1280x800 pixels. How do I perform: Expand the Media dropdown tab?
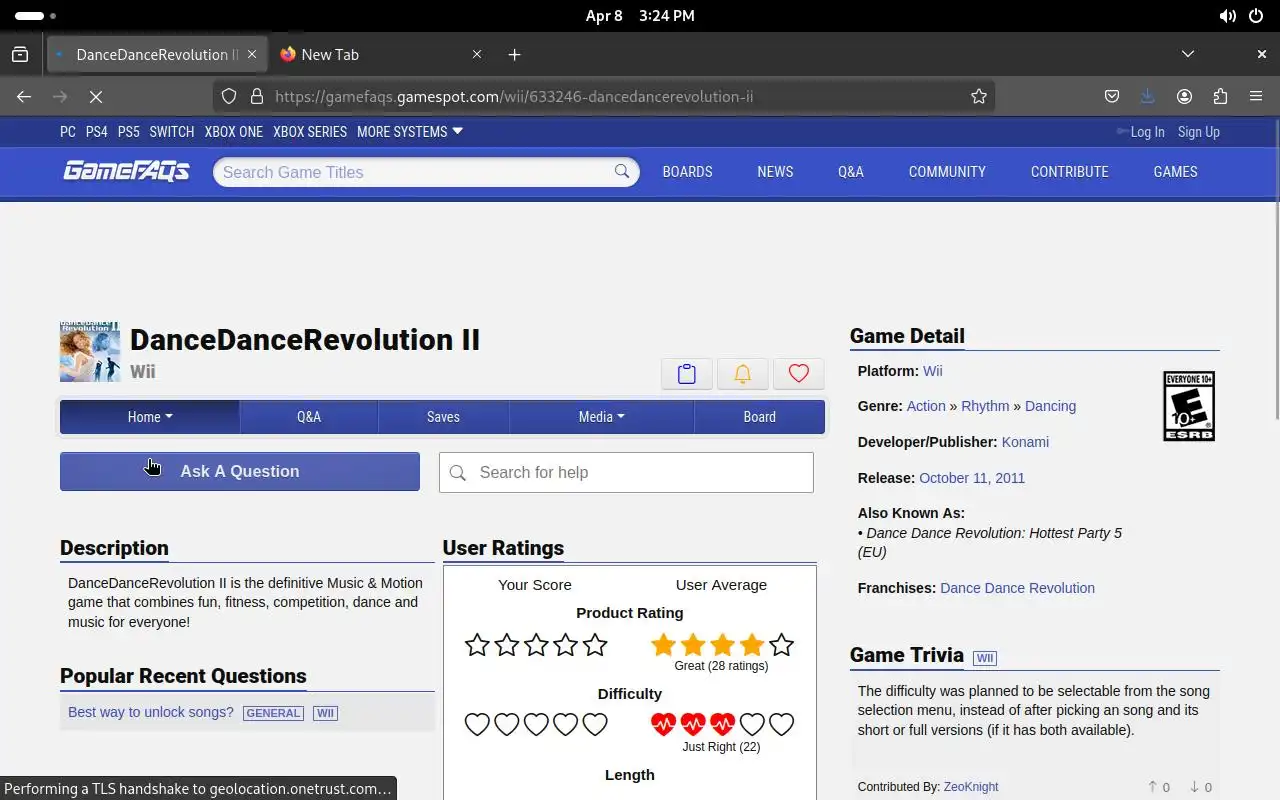(602, 417)
